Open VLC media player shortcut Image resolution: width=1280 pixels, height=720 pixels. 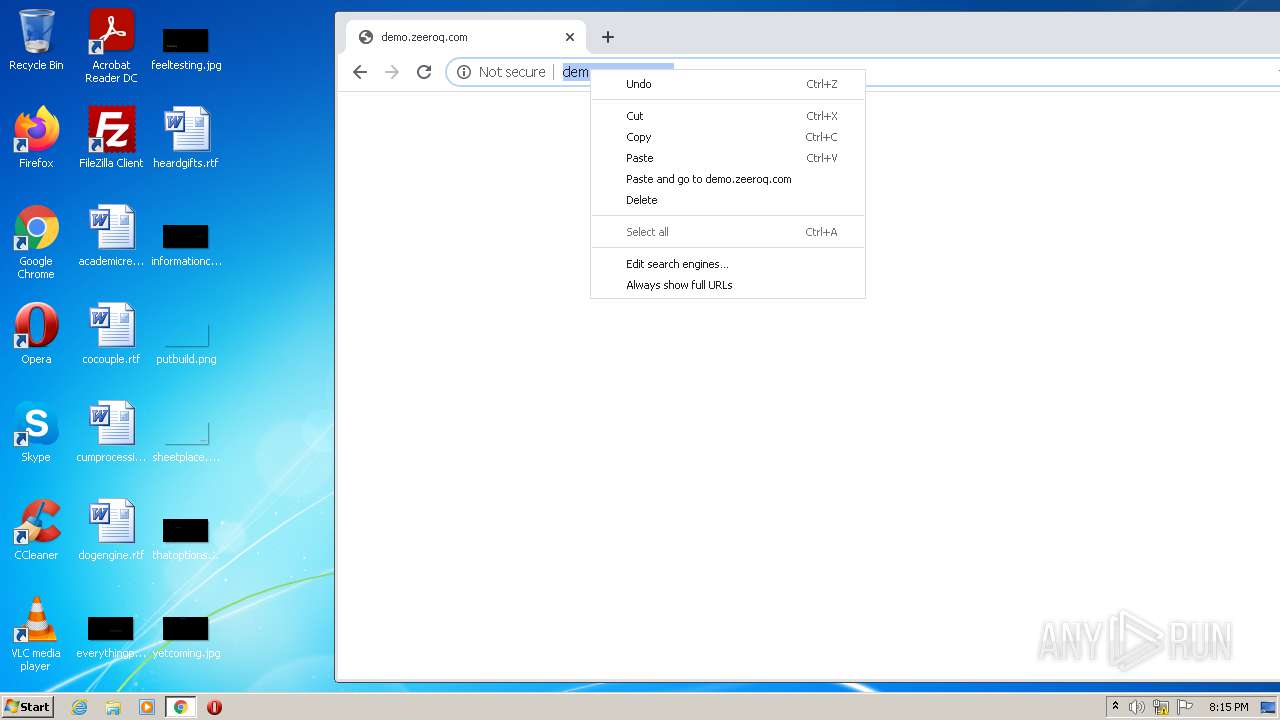tap(36, 634)
